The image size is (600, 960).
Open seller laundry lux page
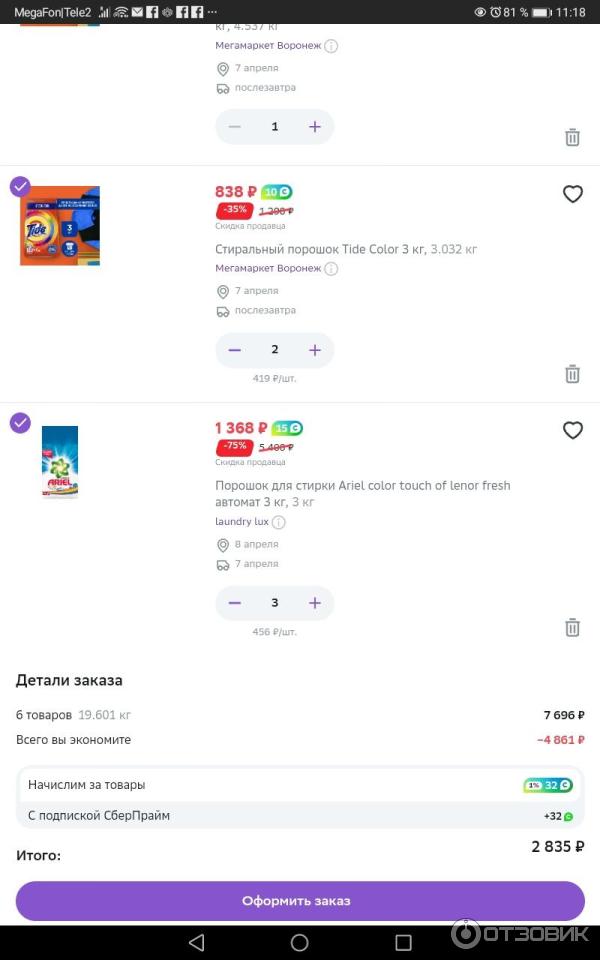242,522
